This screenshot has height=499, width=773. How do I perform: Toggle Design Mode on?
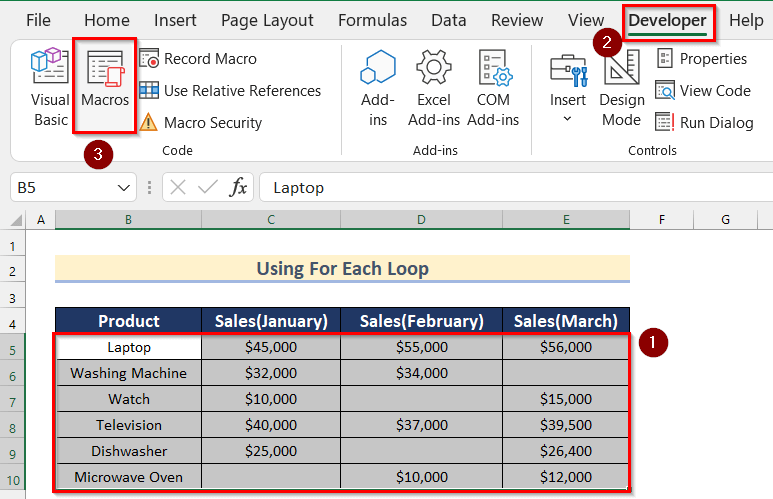(621, 88)
